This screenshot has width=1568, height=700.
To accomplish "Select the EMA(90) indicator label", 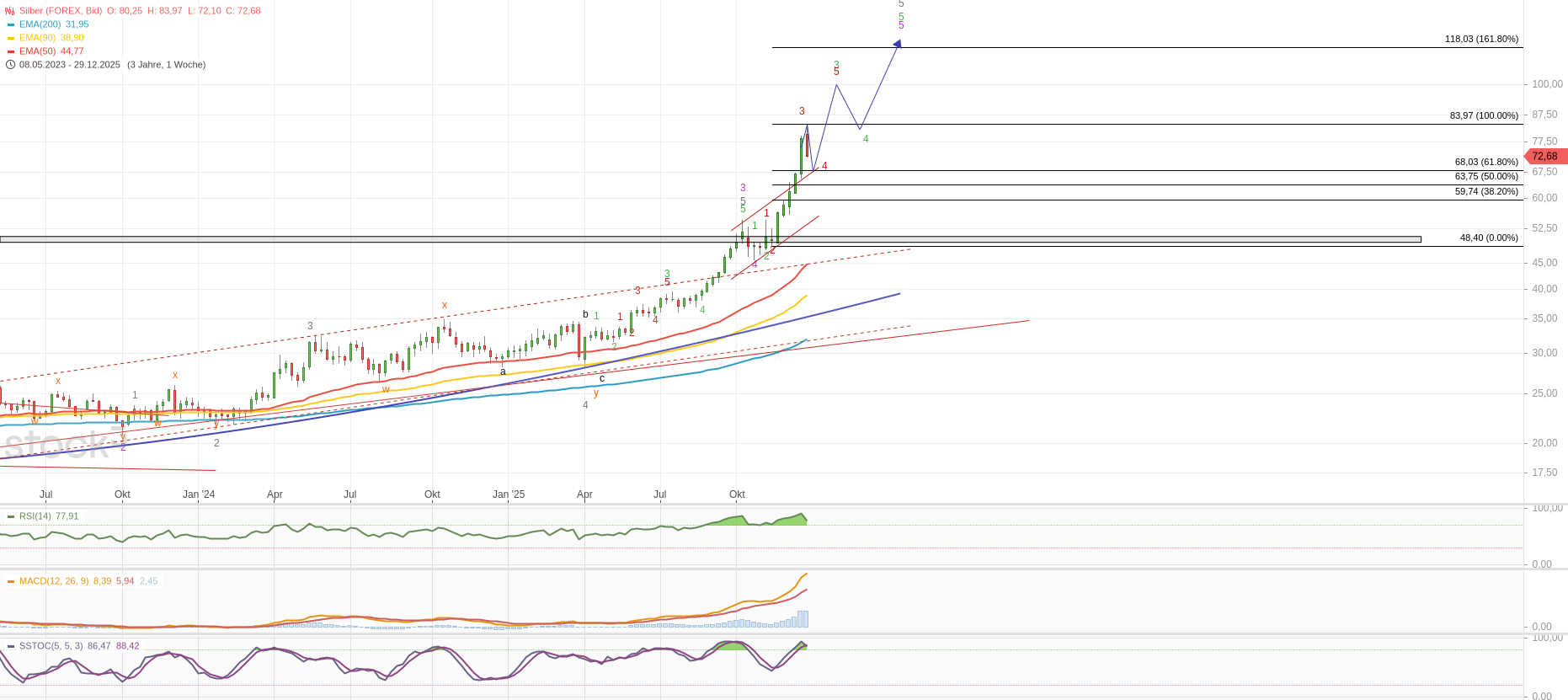I will (x=37, y=38).
